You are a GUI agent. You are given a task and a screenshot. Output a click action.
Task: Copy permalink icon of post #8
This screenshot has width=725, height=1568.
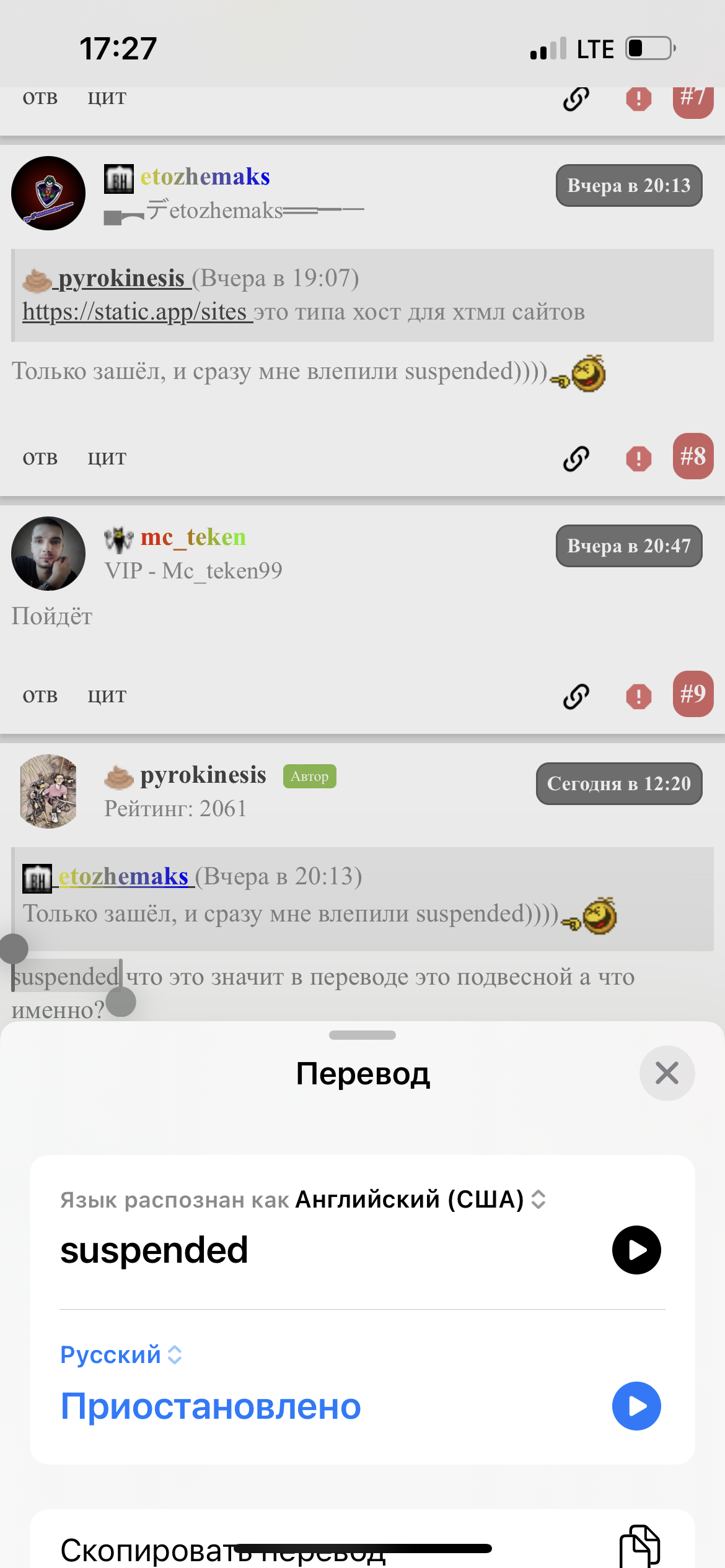(x=576, y=459)
